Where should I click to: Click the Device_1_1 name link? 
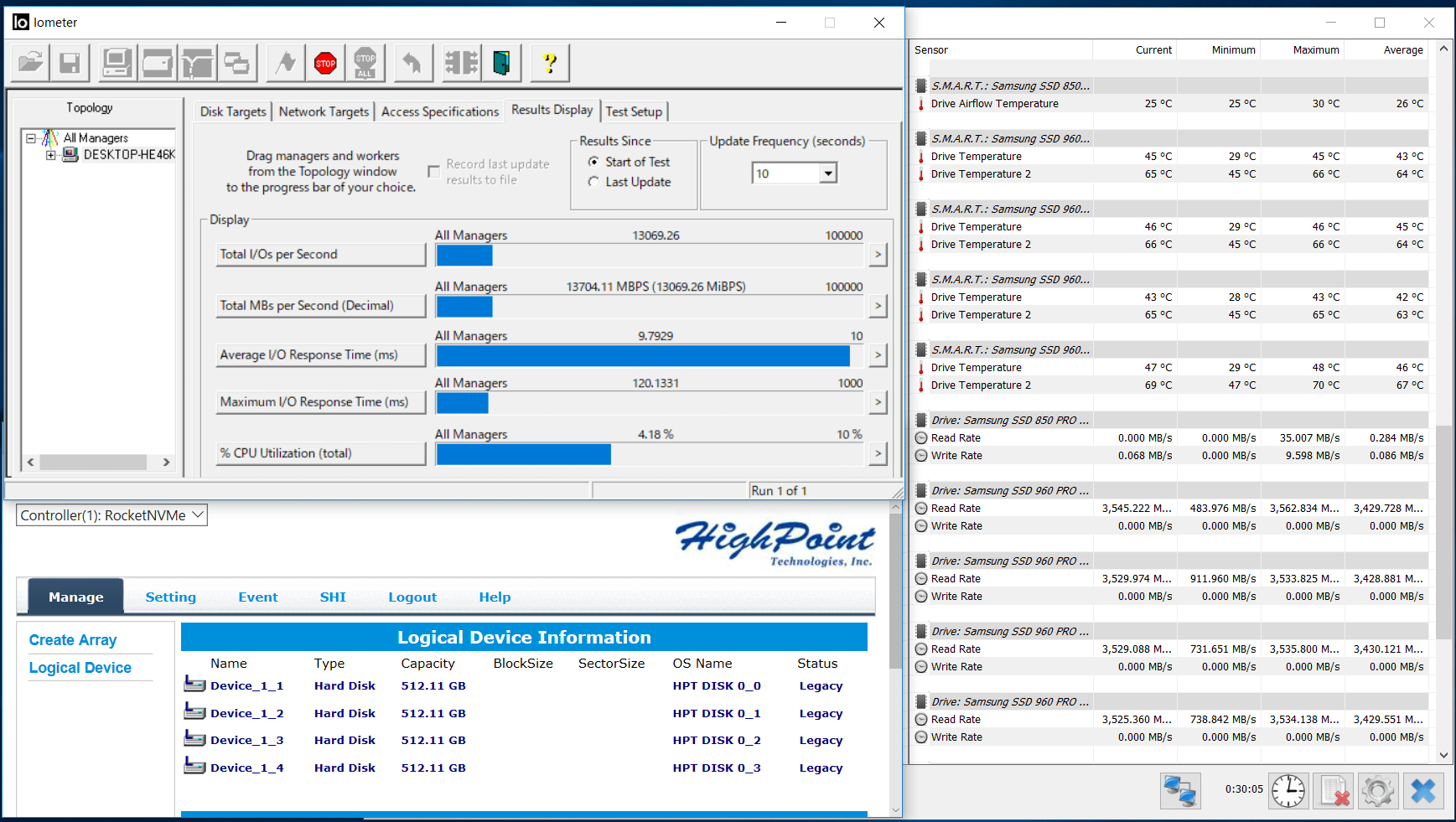click(247, 685)
